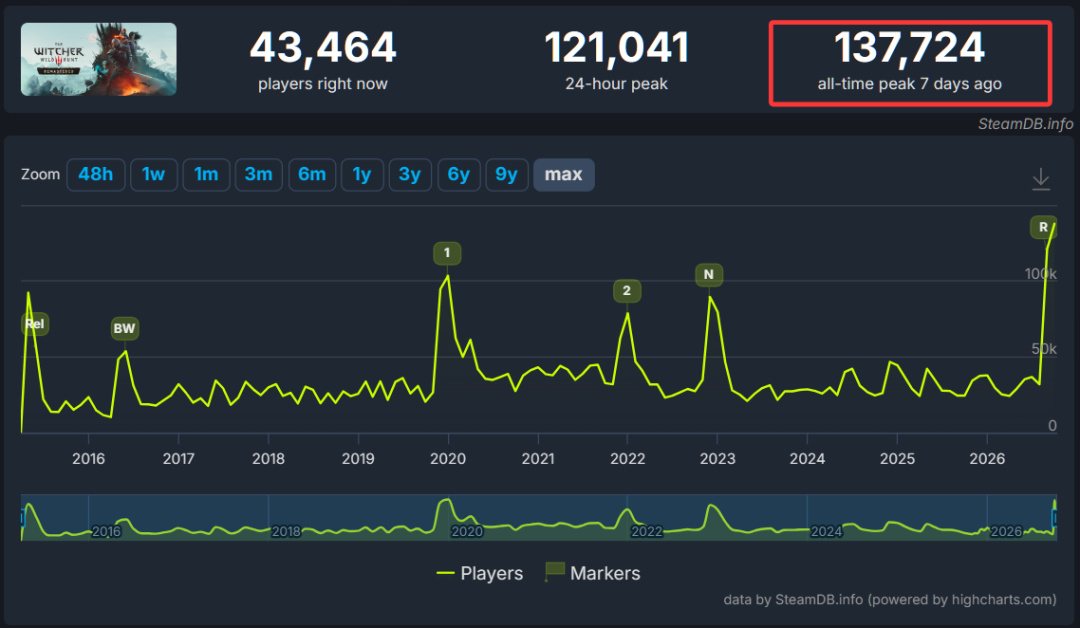Click the navigator right range handle
1080x628 pixels.
point(1054,517)
